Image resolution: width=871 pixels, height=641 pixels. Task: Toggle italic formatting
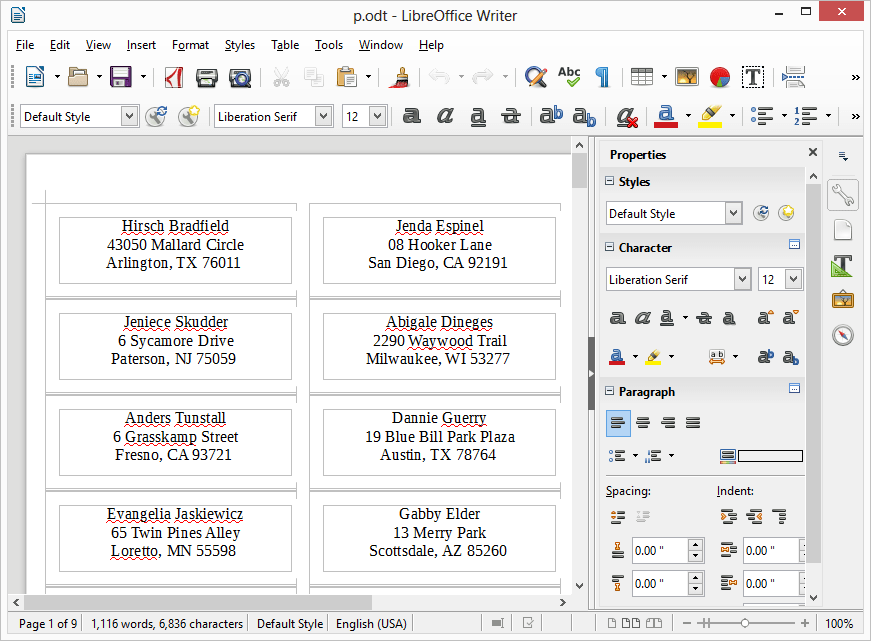click(445, 116)
